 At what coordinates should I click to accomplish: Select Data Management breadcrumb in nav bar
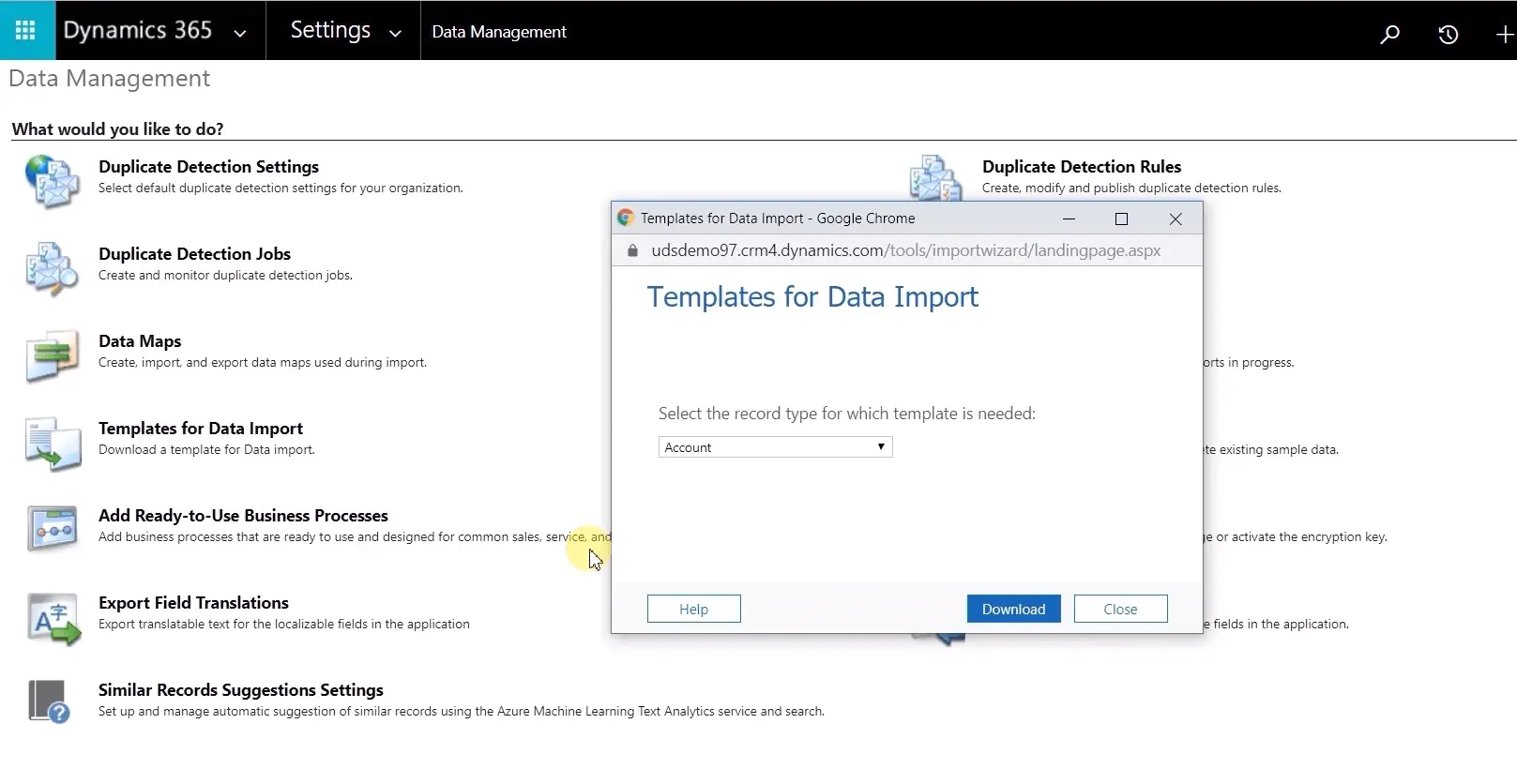click(499, 32)
